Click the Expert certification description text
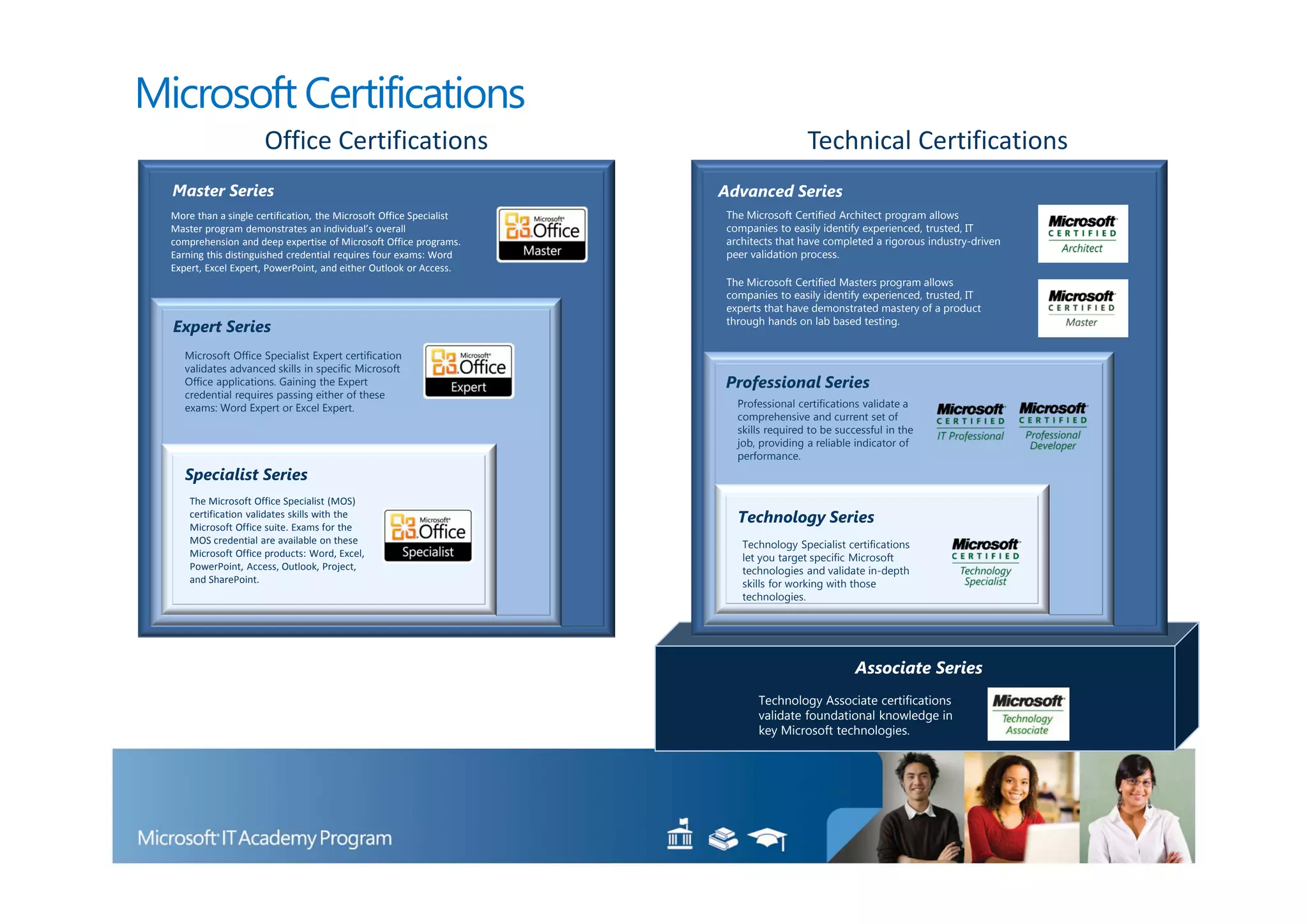 click(x=293, y=382)
